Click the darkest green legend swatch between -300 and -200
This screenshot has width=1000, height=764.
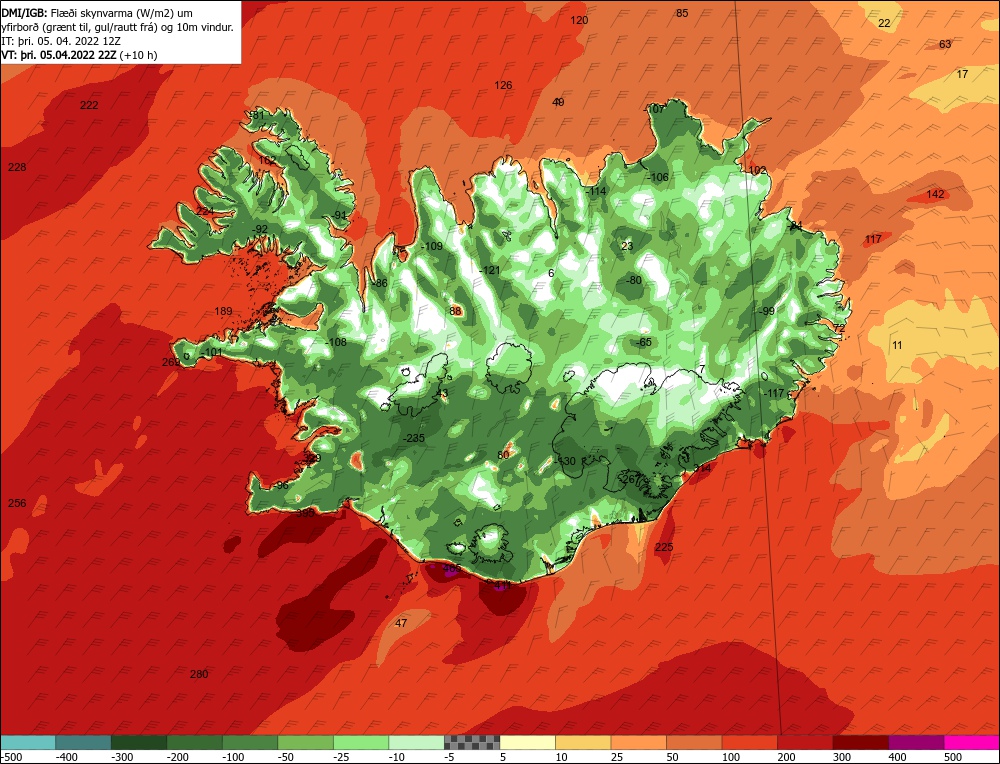click(x=139, y=742)
